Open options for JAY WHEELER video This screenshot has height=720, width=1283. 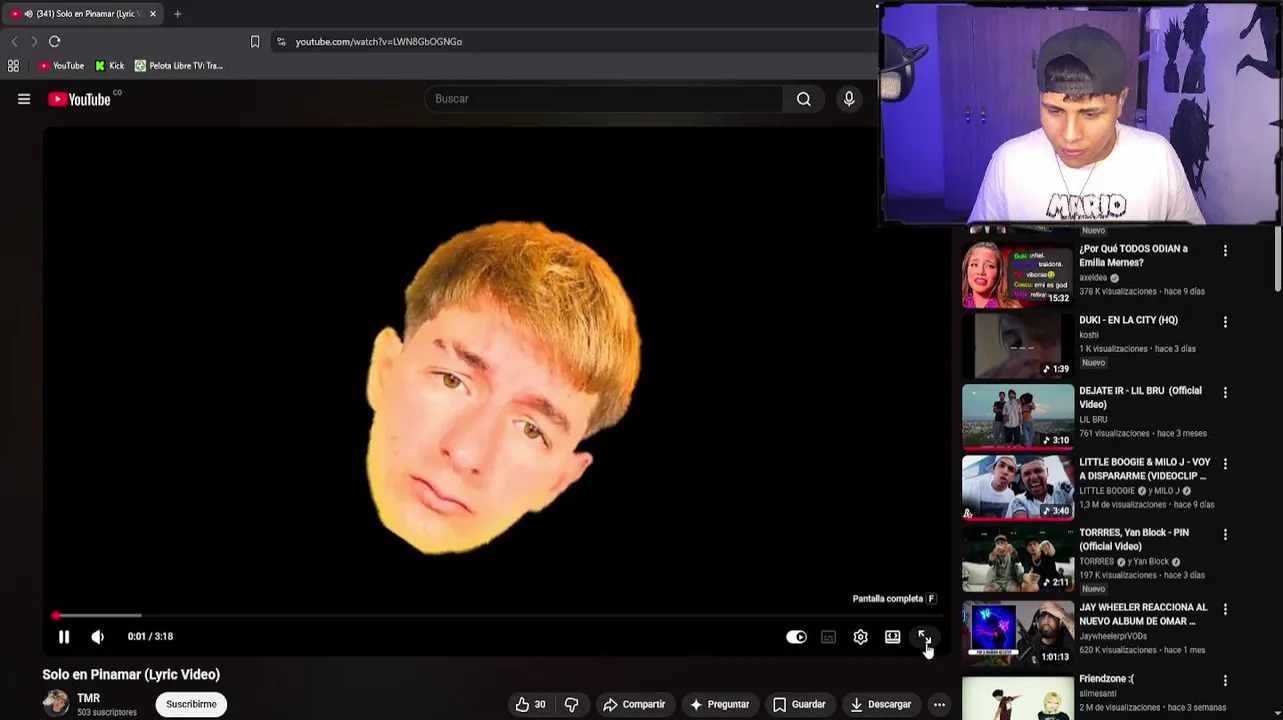click(1225, 609)
